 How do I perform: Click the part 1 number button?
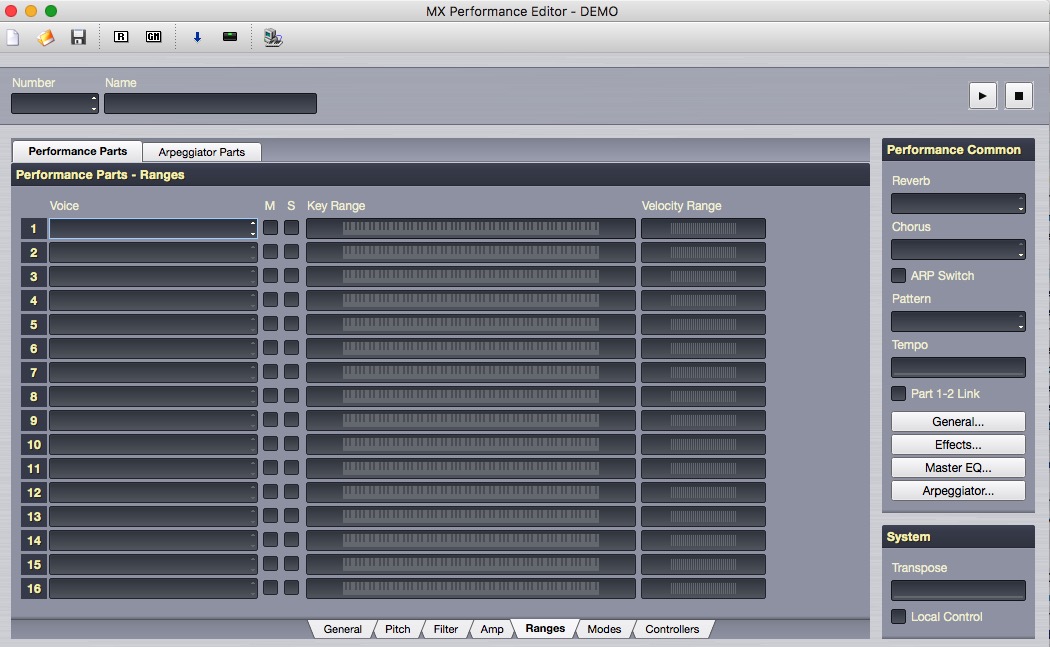pos(33,228)
